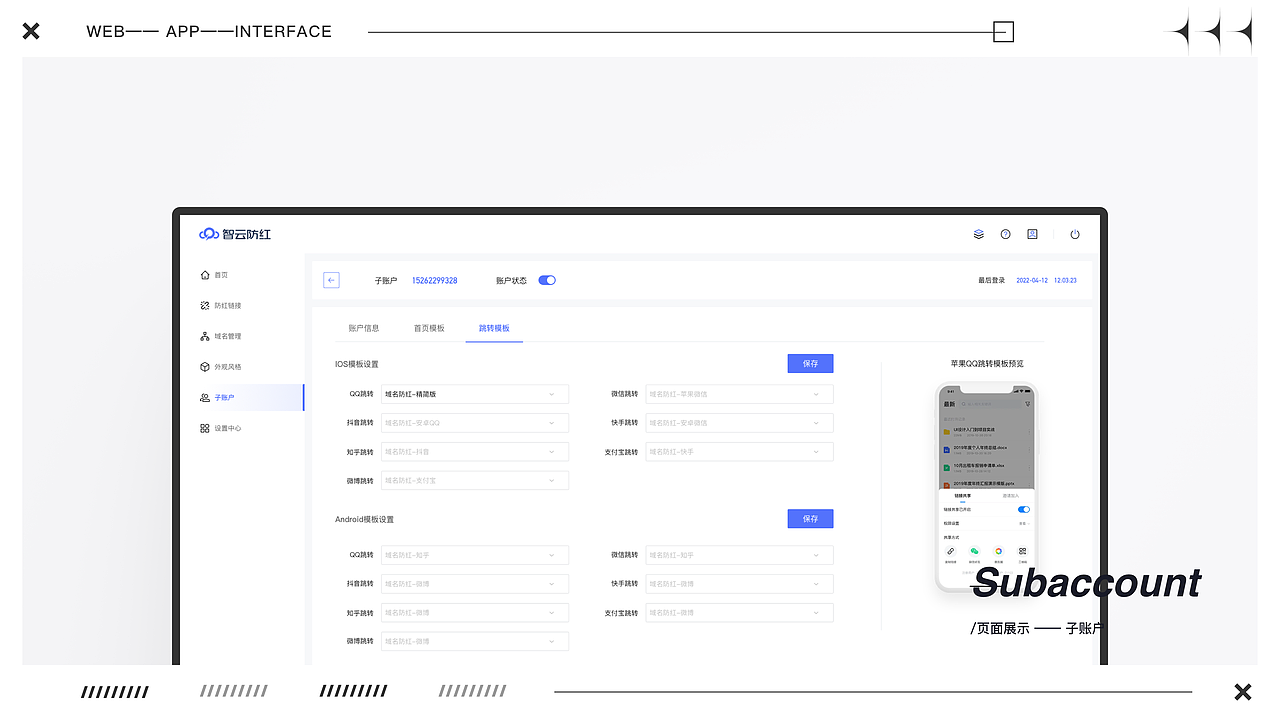Open 10月出租车报销申请单.xlsx in phone preview
This screenshot has height=720, width=1280.
(987, 467)
